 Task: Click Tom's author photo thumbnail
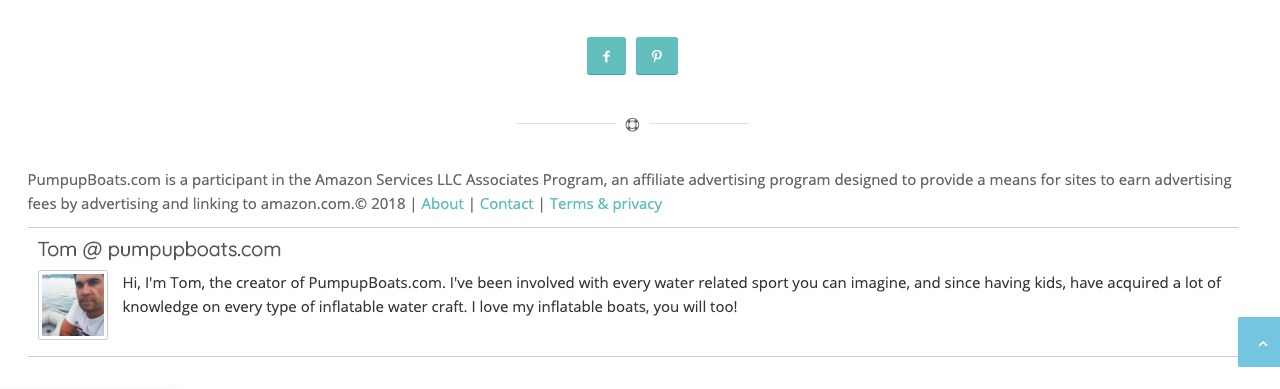pyautogui.click(x=73, y=305)
